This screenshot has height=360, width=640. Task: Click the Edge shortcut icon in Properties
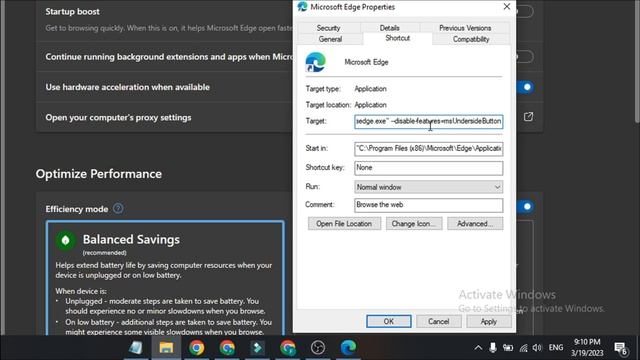pyautogui.click(x=316, y=62)
